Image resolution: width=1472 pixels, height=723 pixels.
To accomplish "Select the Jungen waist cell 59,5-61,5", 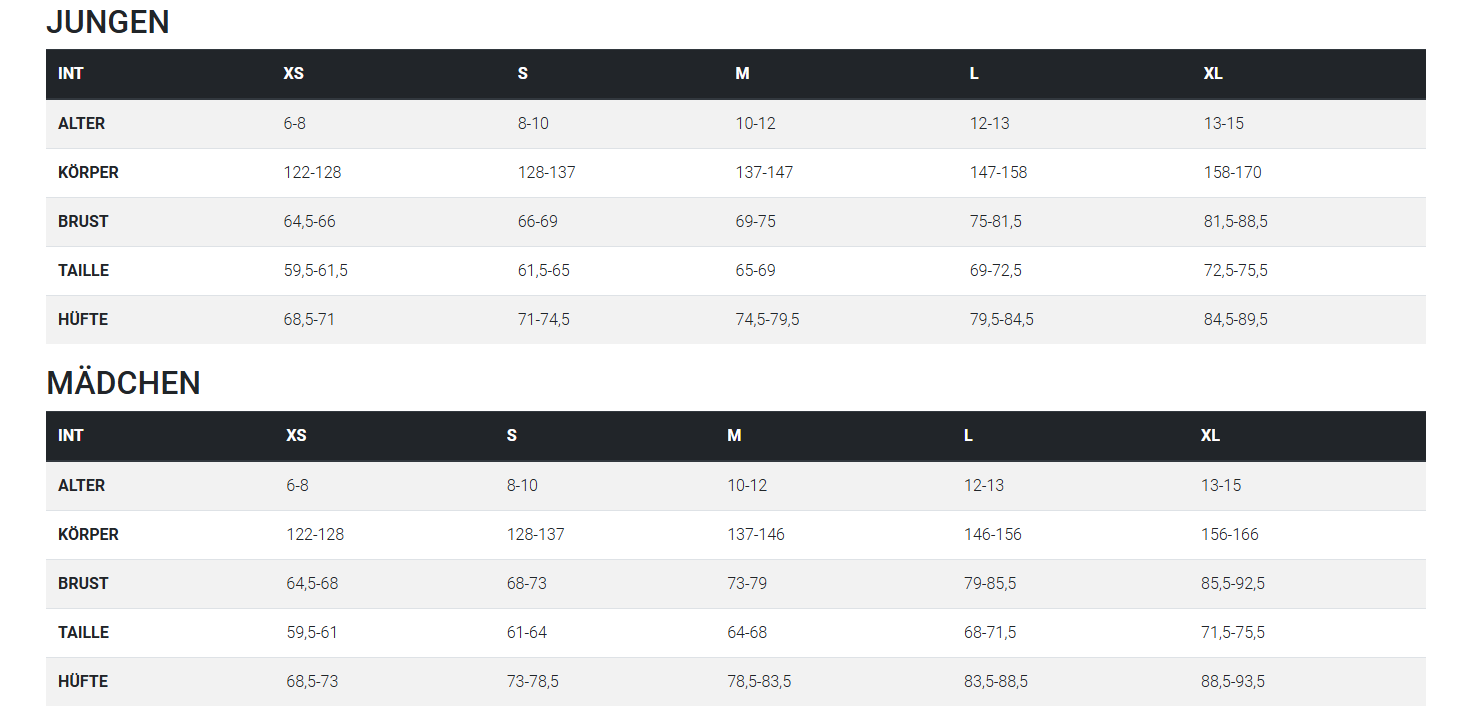I will click(315, 271).
